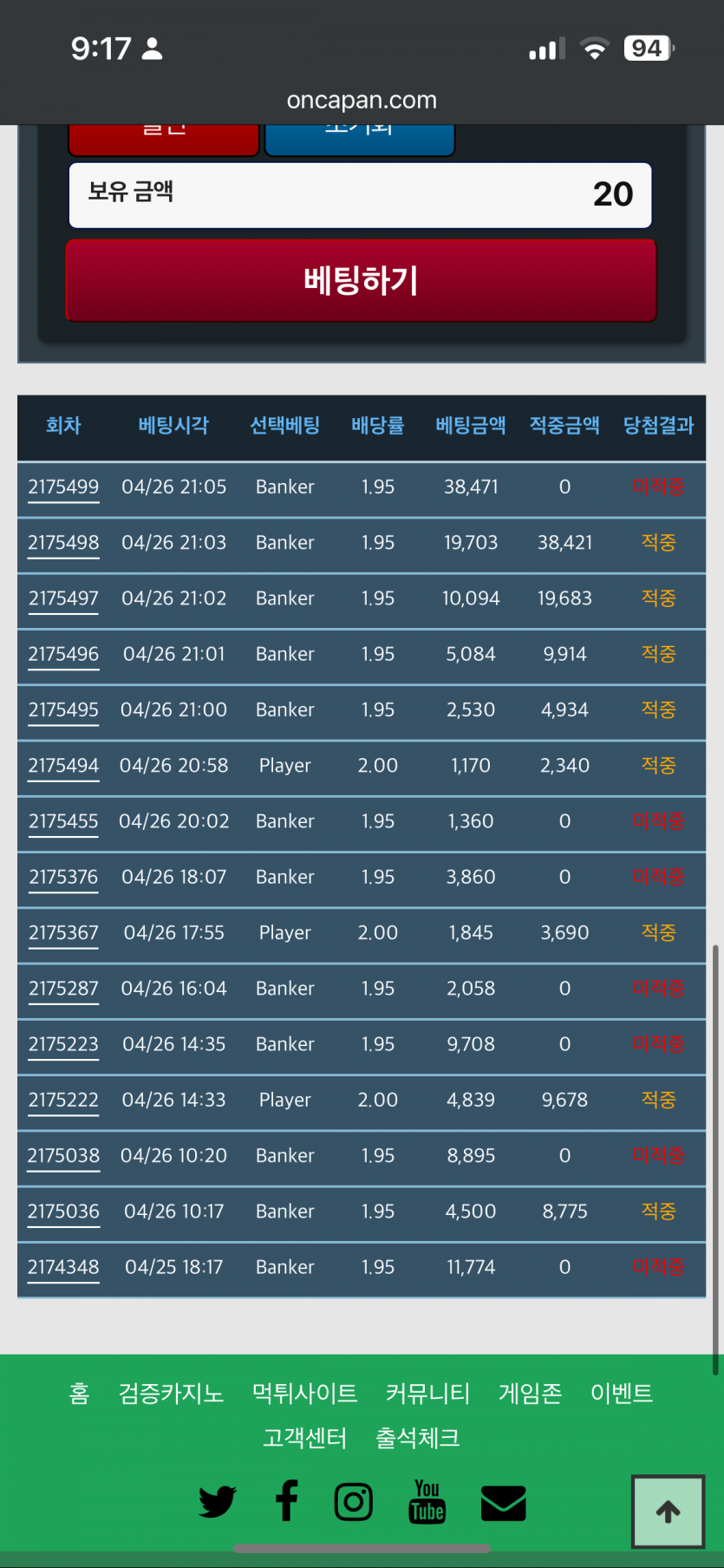Open 검증카지노 footer menu item
This screenshot has width=724, height=1568.
coord(171,1394)
